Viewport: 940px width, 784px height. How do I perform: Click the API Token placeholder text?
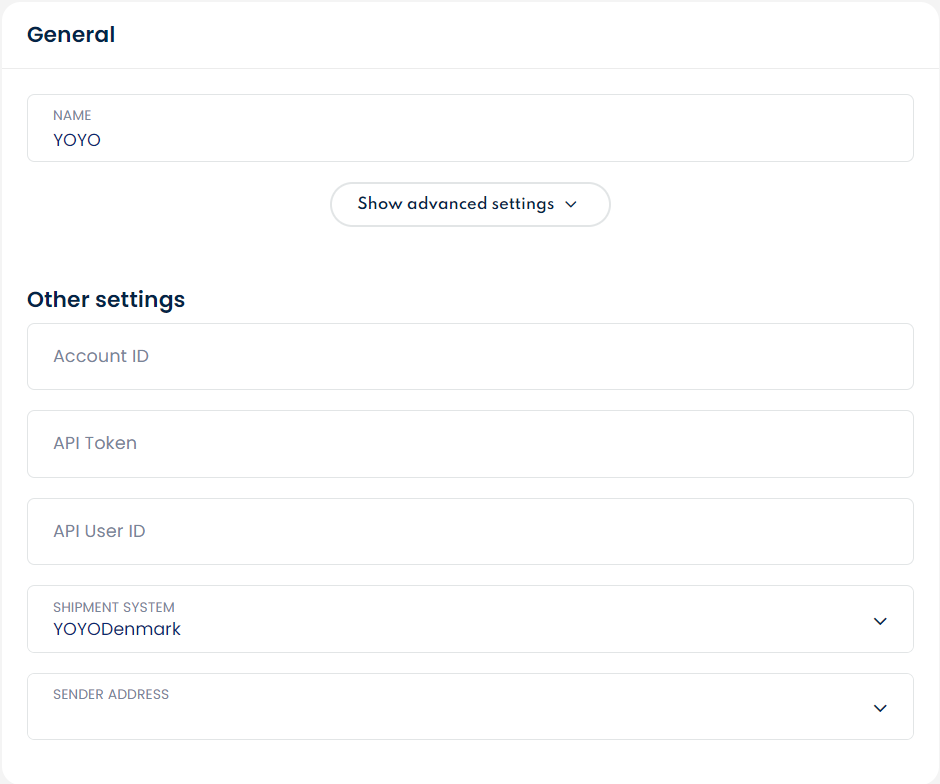click(95, 443)
